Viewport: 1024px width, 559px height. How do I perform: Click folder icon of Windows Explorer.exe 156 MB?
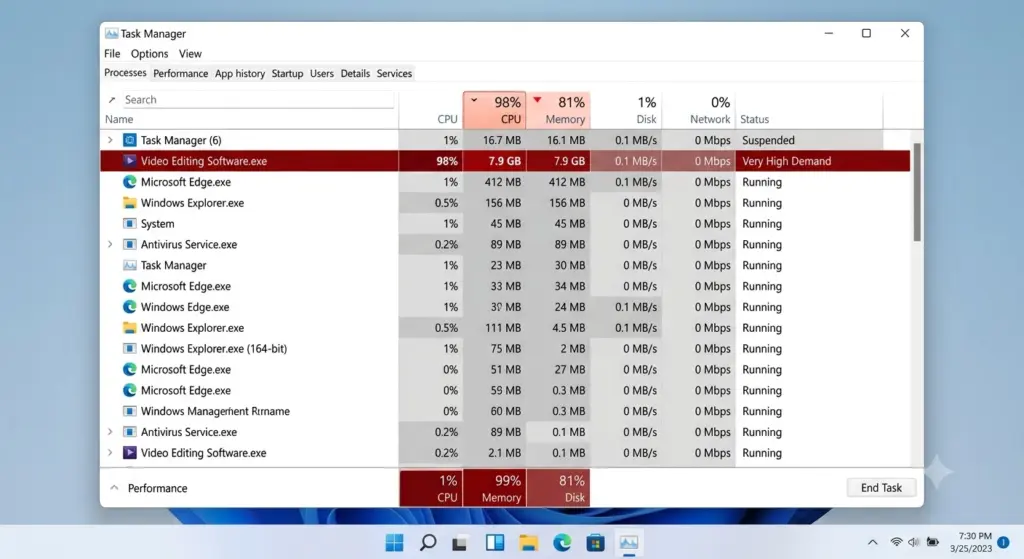(129, 202)
